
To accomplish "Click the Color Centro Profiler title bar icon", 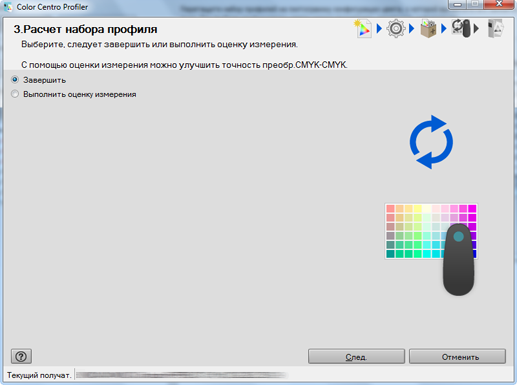I will click(8, 7).
